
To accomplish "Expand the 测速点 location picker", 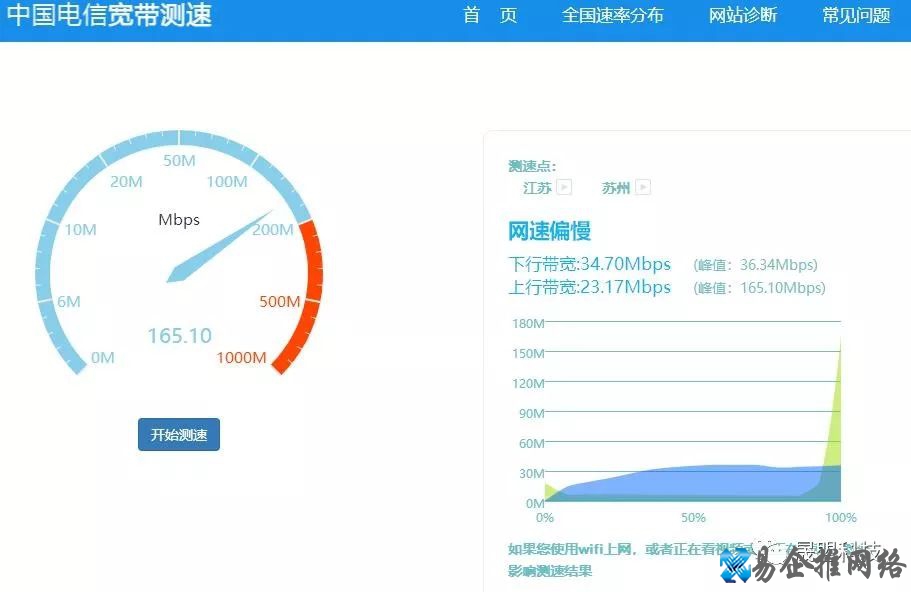I will 531,166.
